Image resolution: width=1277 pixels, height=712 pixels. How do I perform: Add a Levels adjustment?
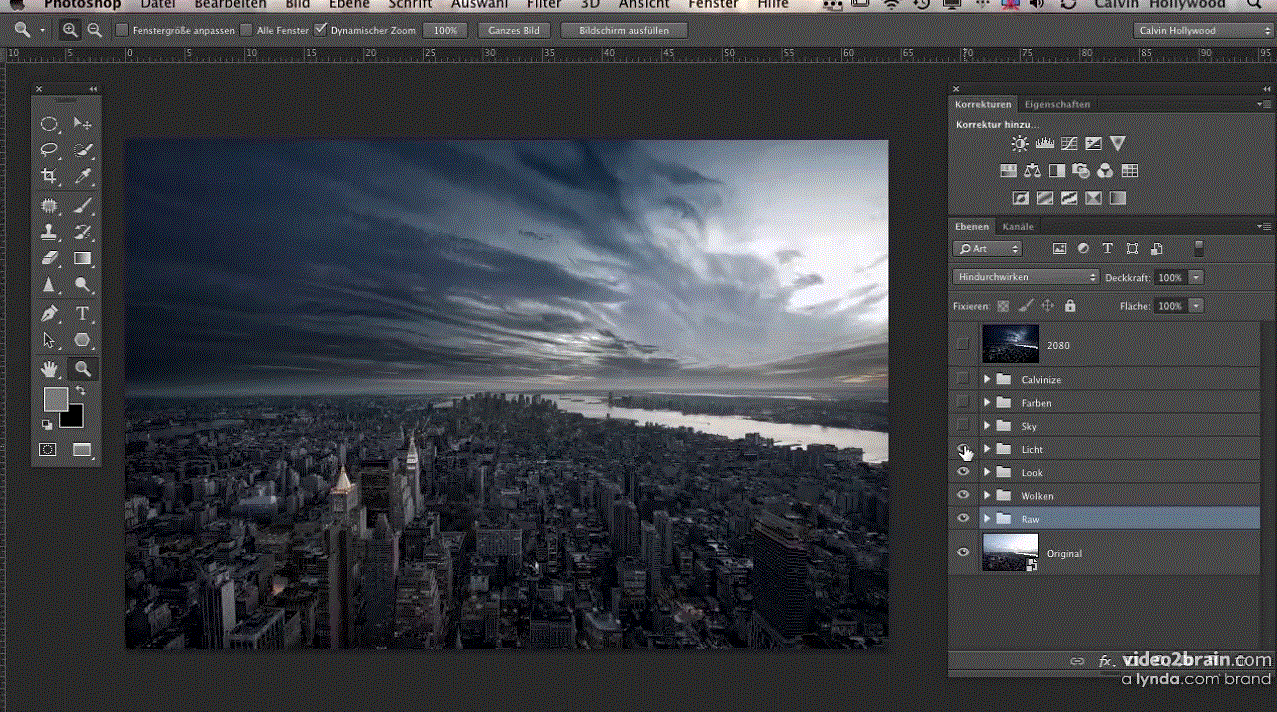click(1045, 144)
